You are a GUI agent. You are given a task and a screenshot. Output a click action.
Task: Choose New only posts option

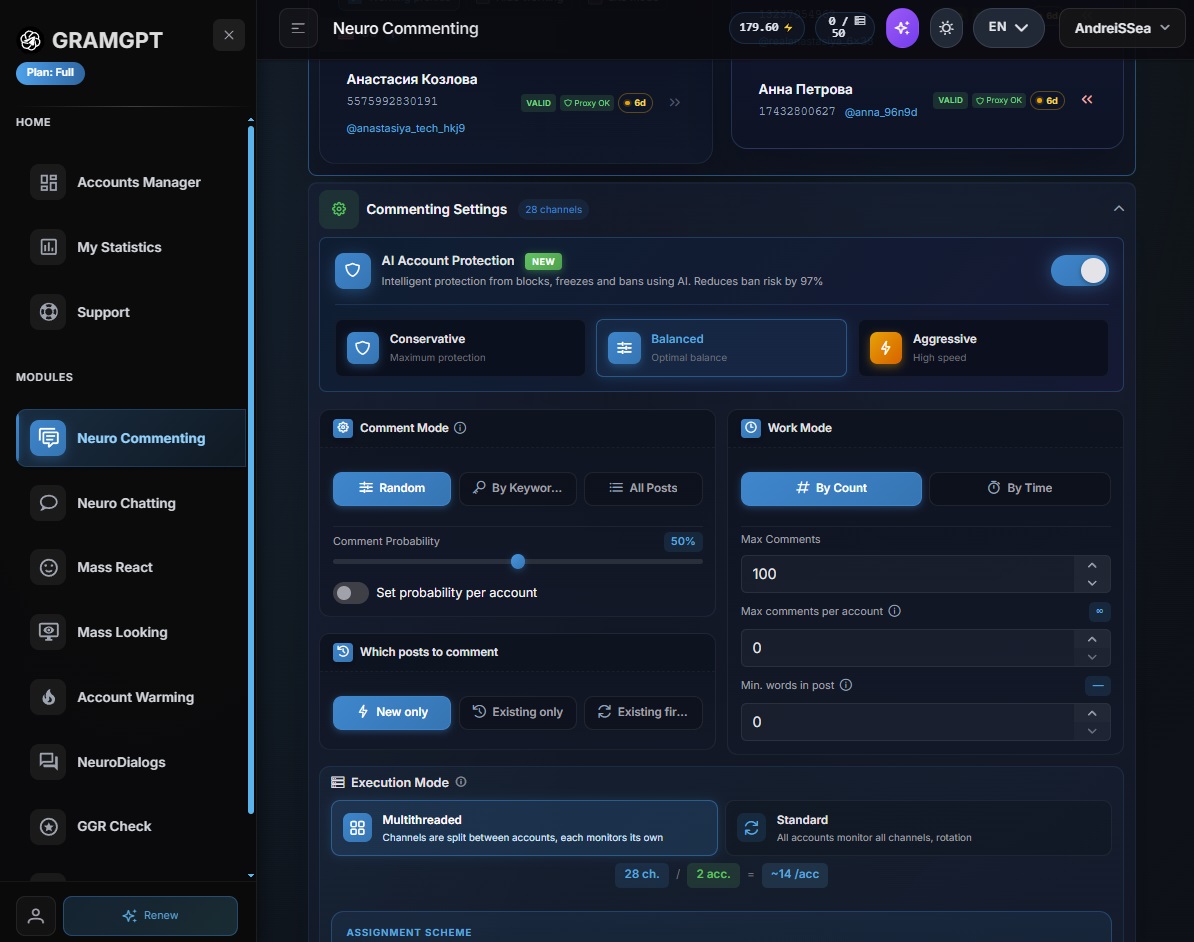pos(391,712)
